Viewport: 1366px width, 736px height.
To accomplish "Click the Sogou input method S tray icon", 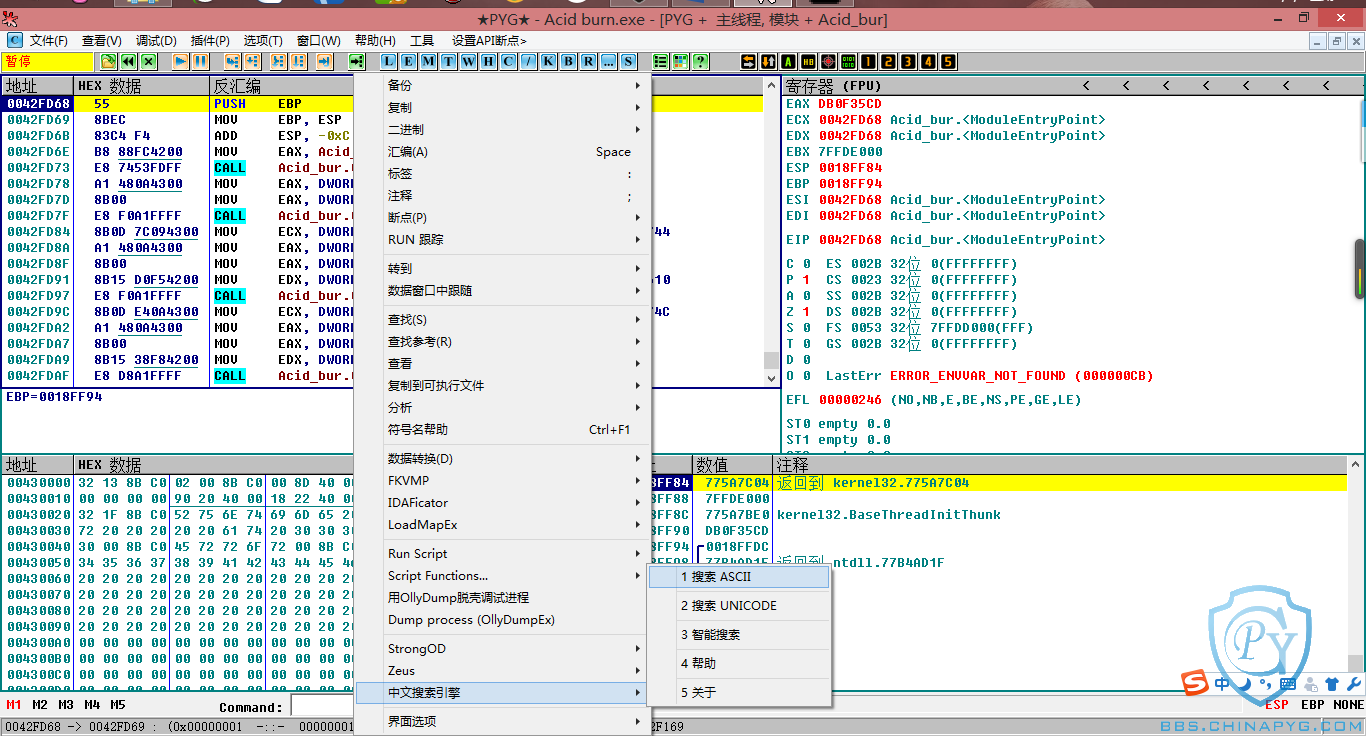I will coord(1194,684).
